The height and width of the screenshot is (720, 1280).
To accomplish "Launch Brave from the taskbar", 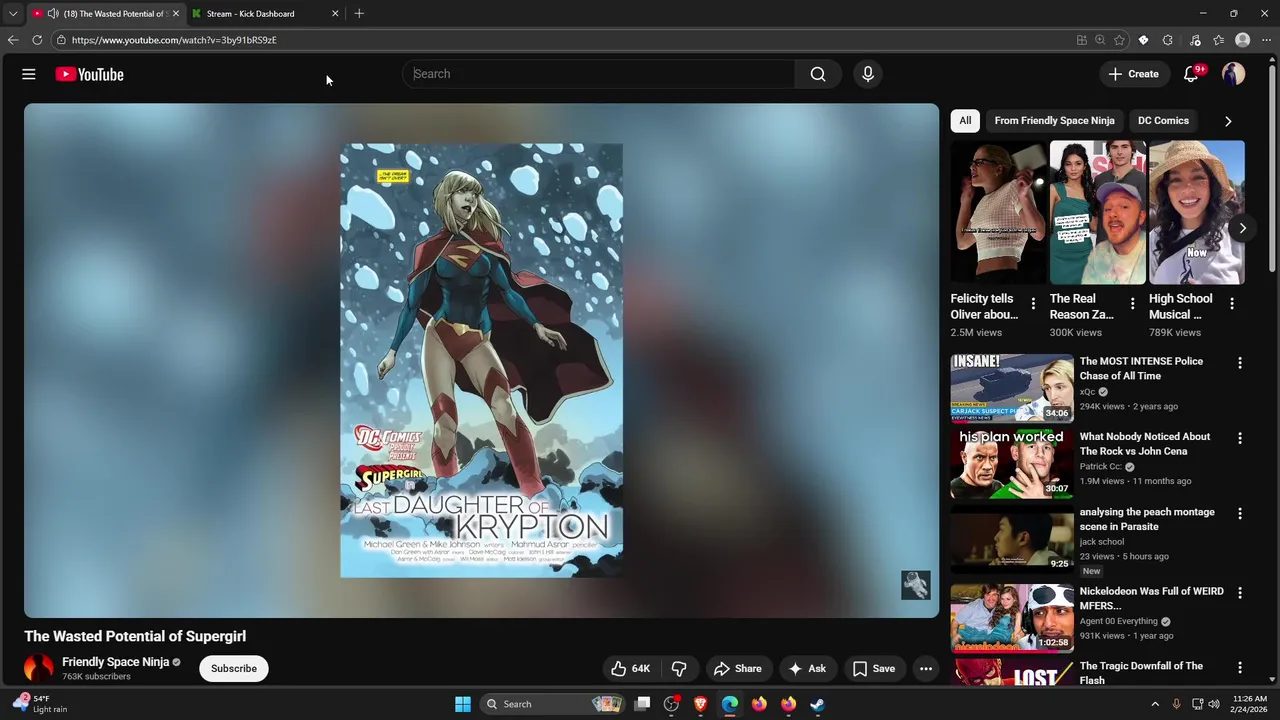I will [x=701, y=704].
